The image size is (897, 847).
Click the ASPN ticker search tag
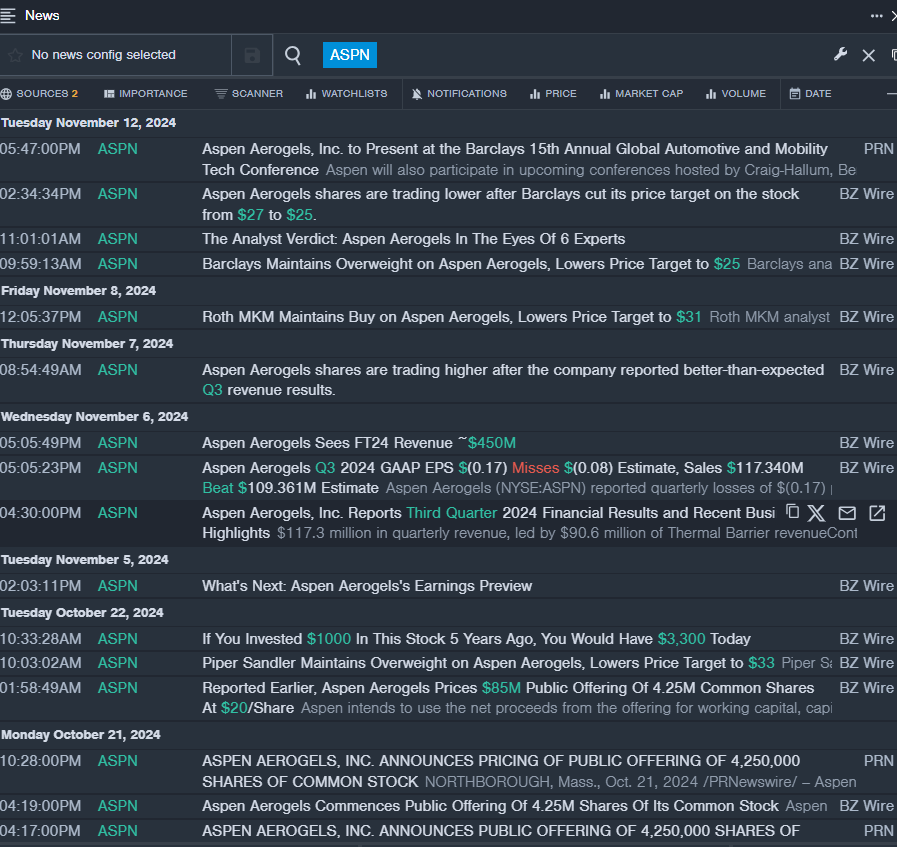point(350,55)
